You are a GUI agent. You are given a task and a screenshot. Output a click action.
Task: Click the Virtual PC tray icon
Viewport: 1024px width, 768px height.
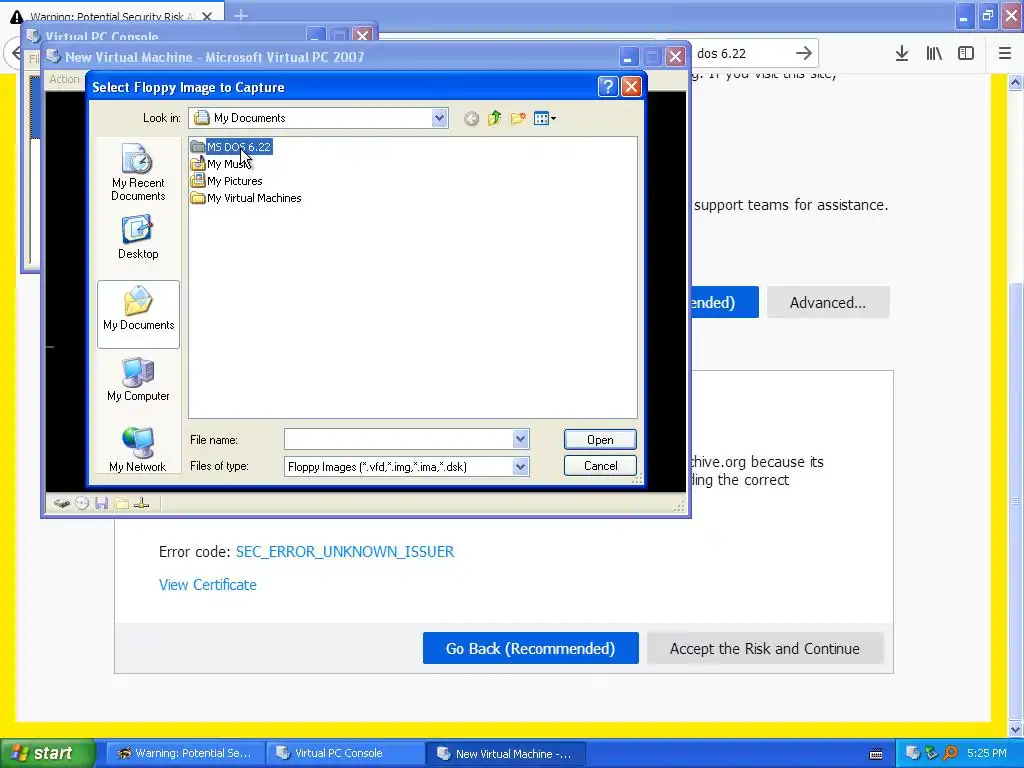[x=912, y=754]
